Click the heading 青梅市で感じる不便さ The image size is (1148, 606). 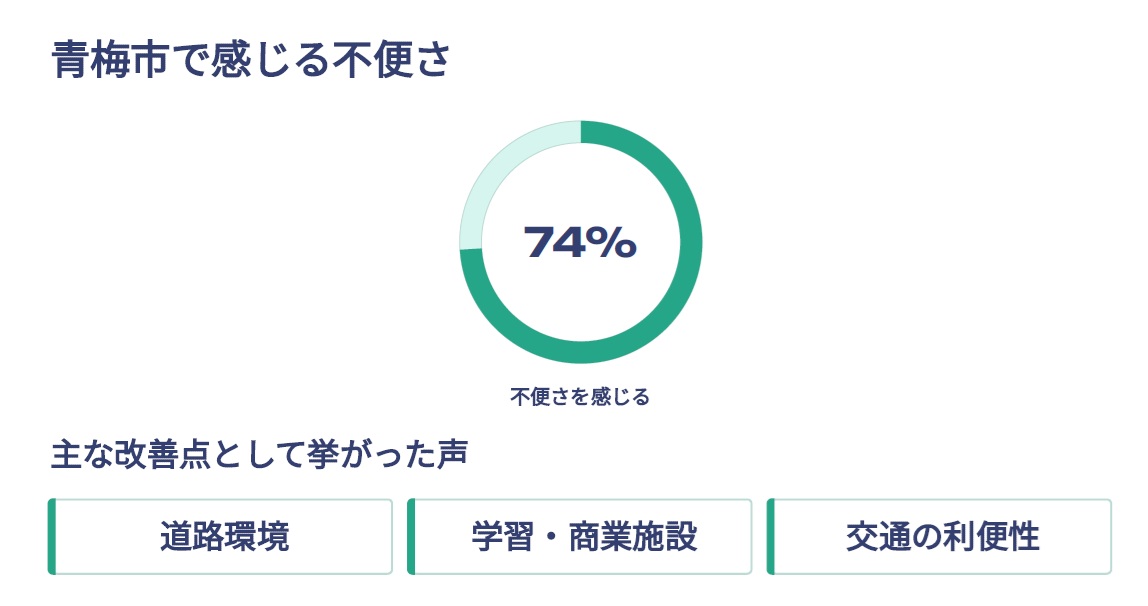click(251, 61)
